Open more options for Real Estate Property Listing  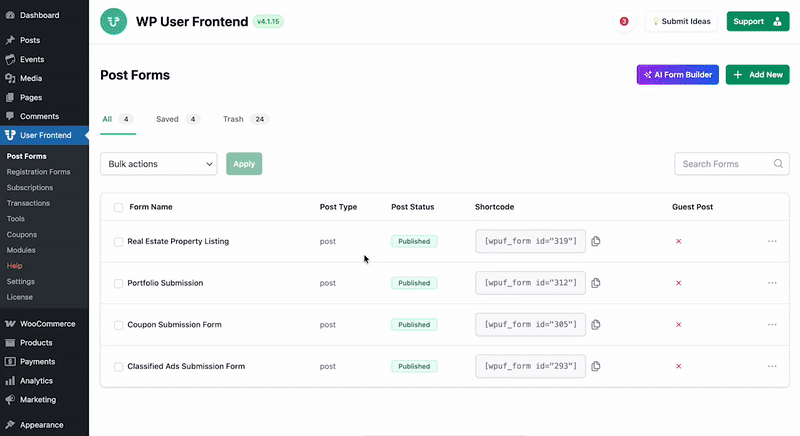click(772, 241)
